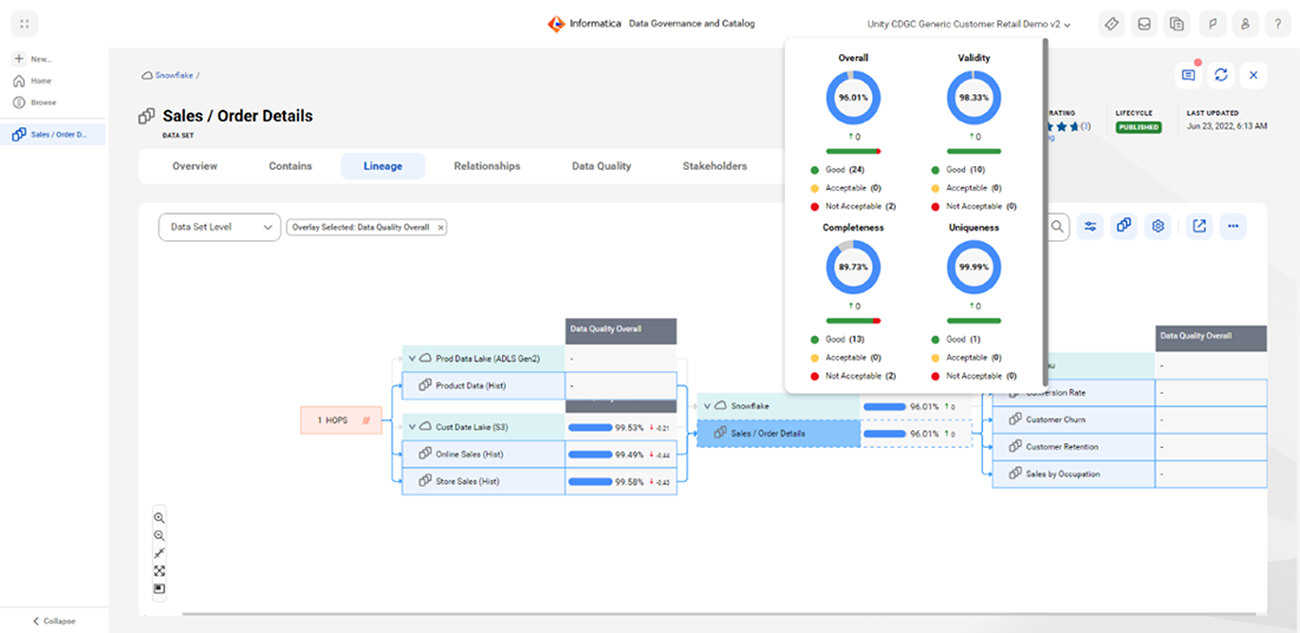
Task: Switch to the Stakeholders tab
Action: [714, 166]
